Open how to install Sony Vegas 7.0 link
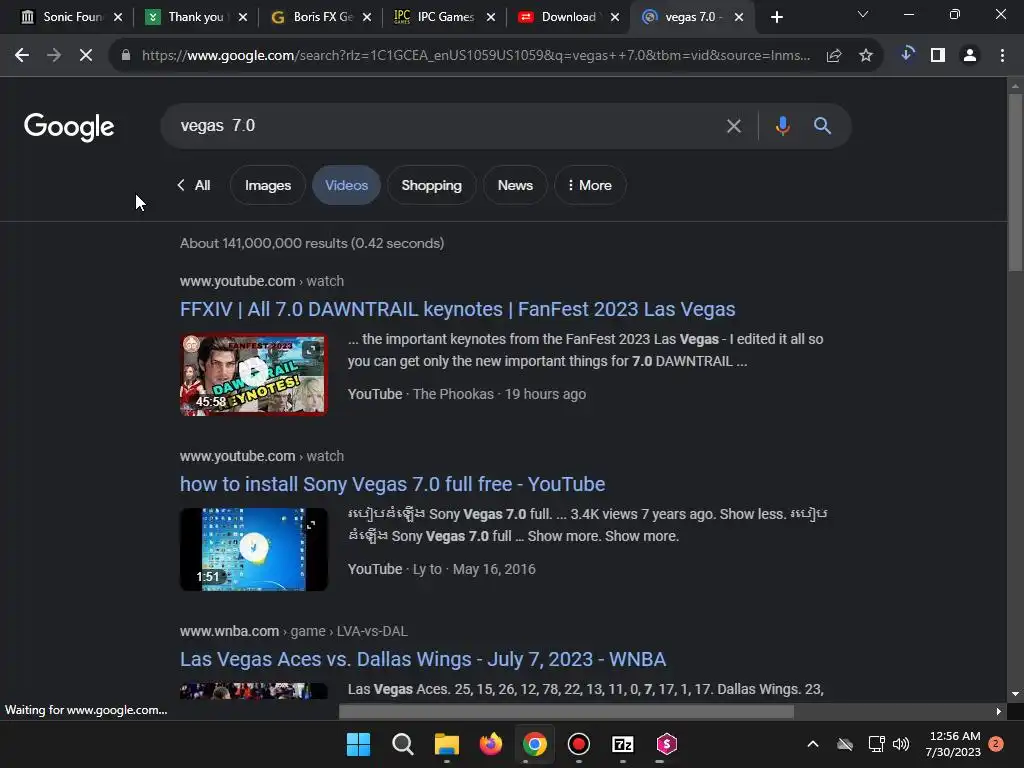Screen dimensions: 1024x768 point(392,484)
